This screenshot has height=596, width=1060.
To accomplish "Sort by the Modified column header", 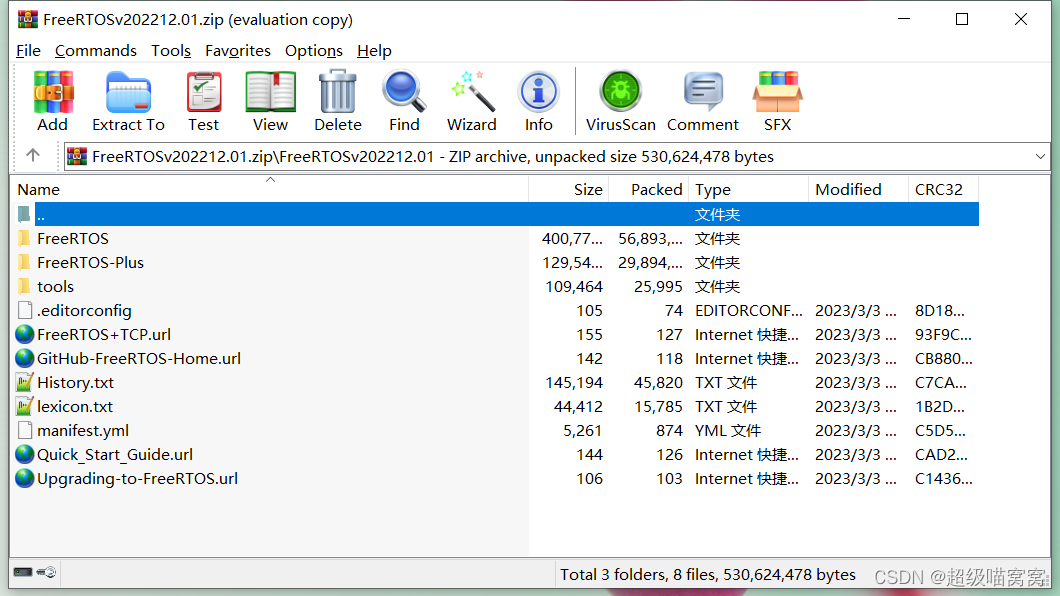I will [x=858, y=189].
